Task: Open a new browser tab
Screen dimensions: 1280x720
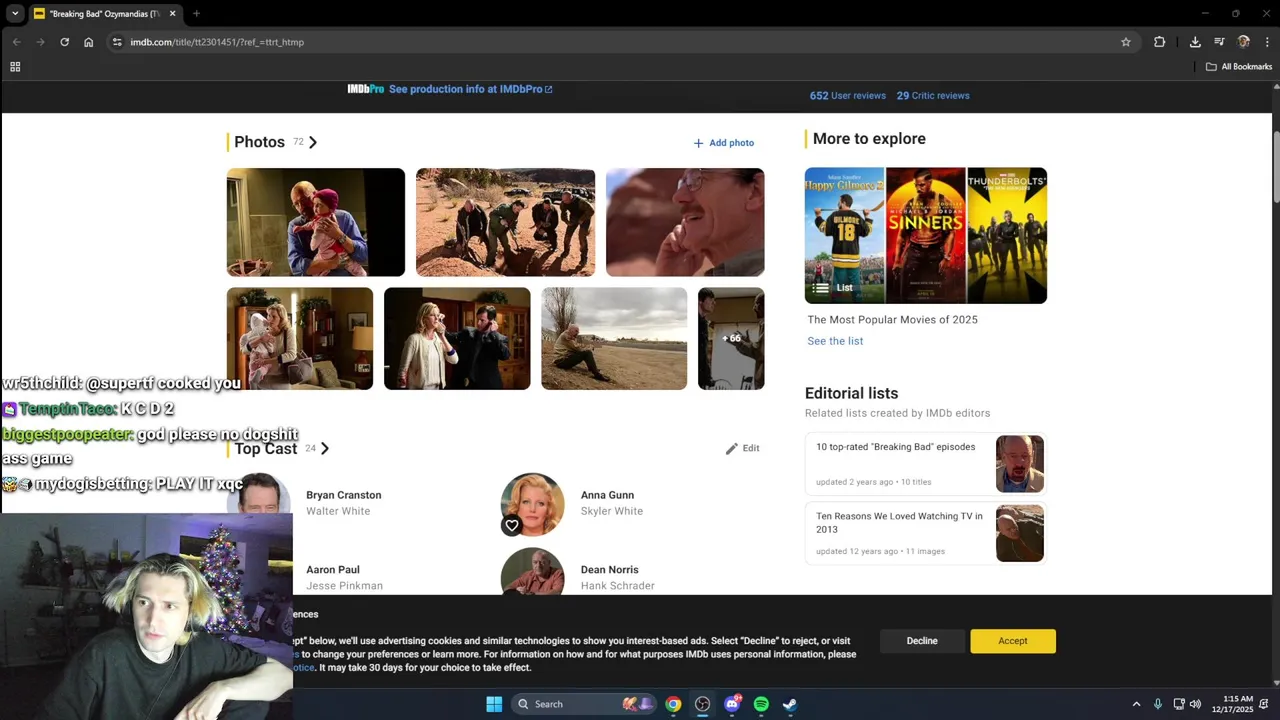Action: 196,14
